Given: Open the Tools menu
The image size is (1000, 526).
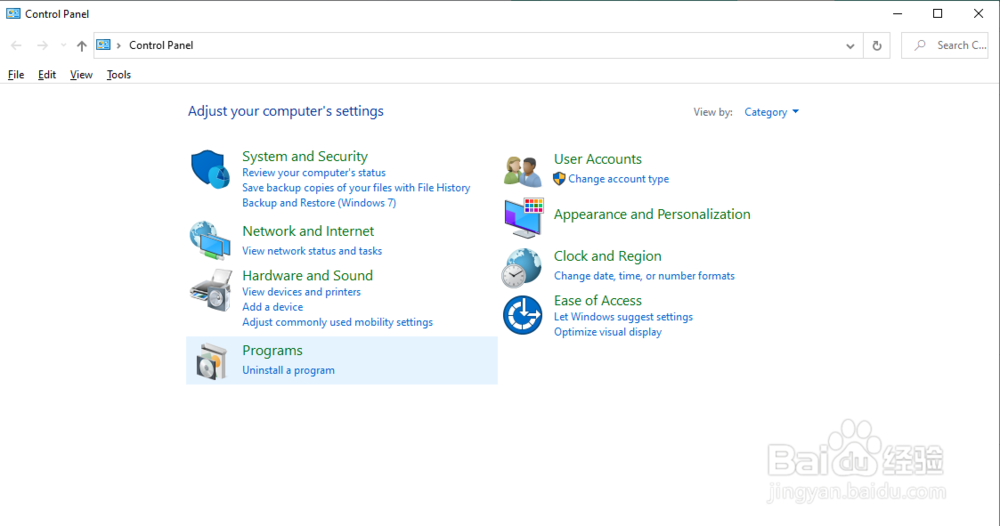Looking at the screenshot, I should point(119,75).
